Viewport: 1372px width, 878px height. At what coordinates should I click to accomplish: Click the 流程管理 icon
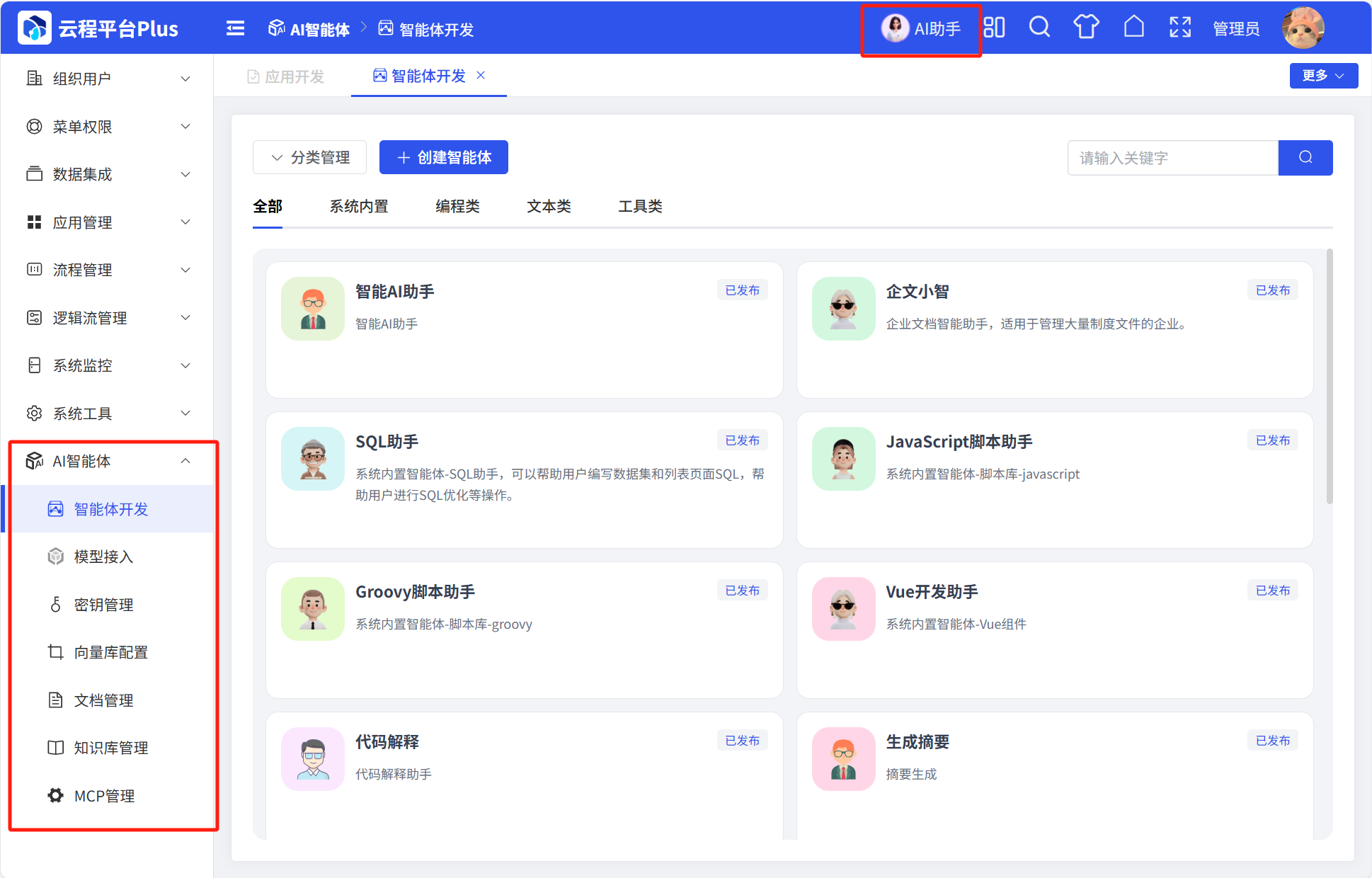point(34,269)
